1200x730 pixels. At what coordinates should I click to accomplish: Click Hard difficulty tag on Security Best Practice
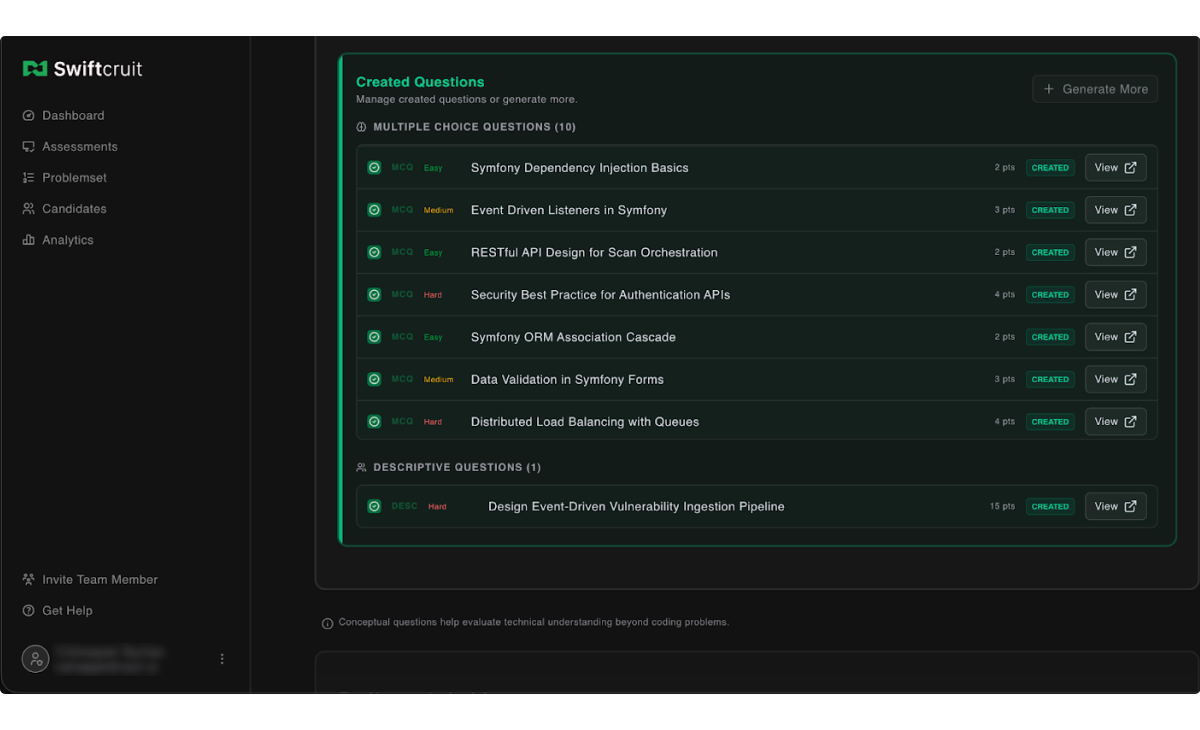point(433,295)
